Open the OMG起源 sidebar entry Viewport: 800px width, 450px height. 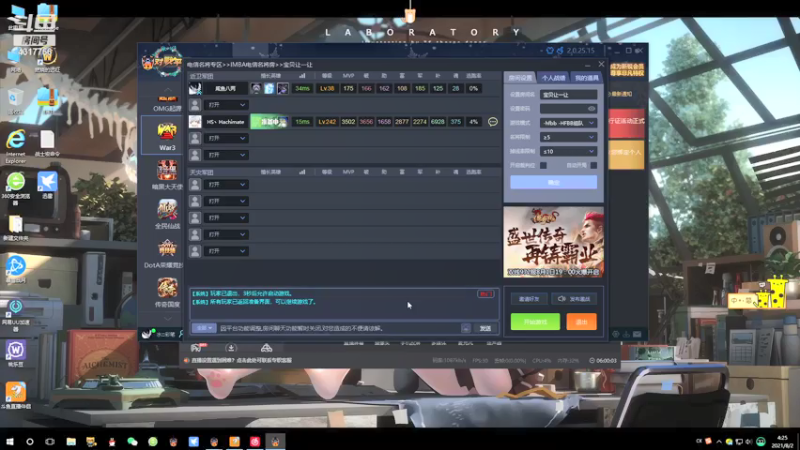click(x=167, y=104)
